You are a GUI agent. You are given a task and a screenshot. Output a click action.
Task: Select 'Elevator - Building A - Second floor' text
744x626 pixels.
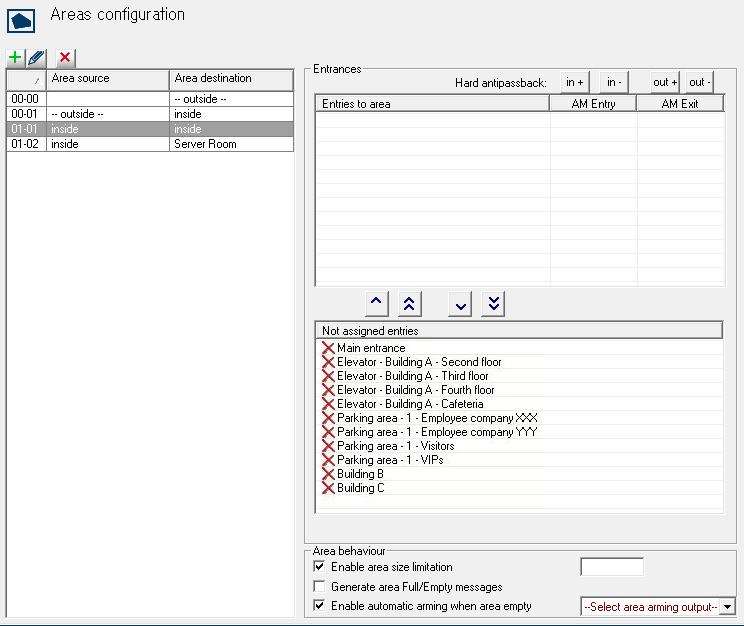click(x=419, y=362)
